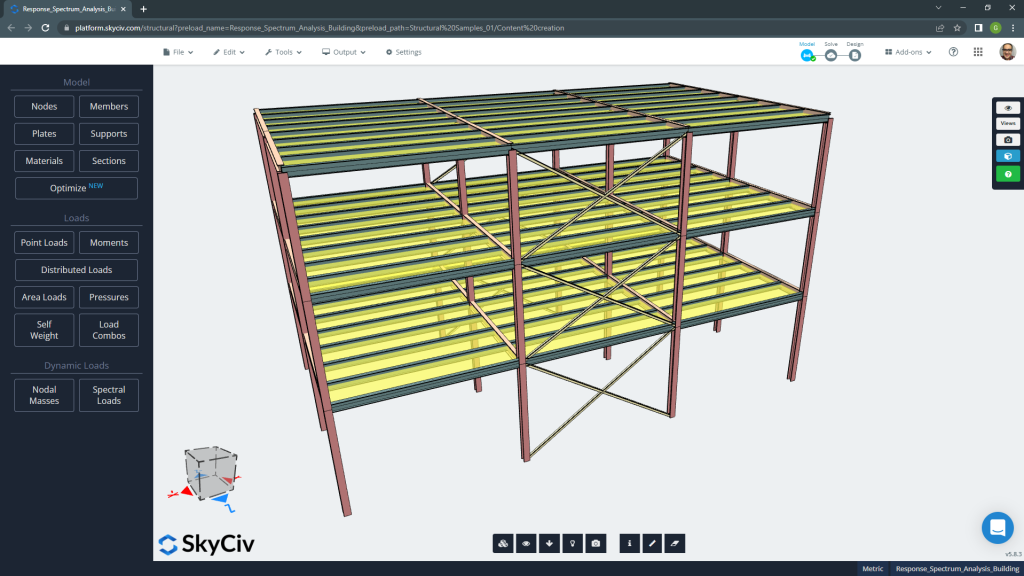The height and width of the screenshot is (576, 1024).
Task: Take a screenshot using the camera icon
Action: [x=595, y=543]
